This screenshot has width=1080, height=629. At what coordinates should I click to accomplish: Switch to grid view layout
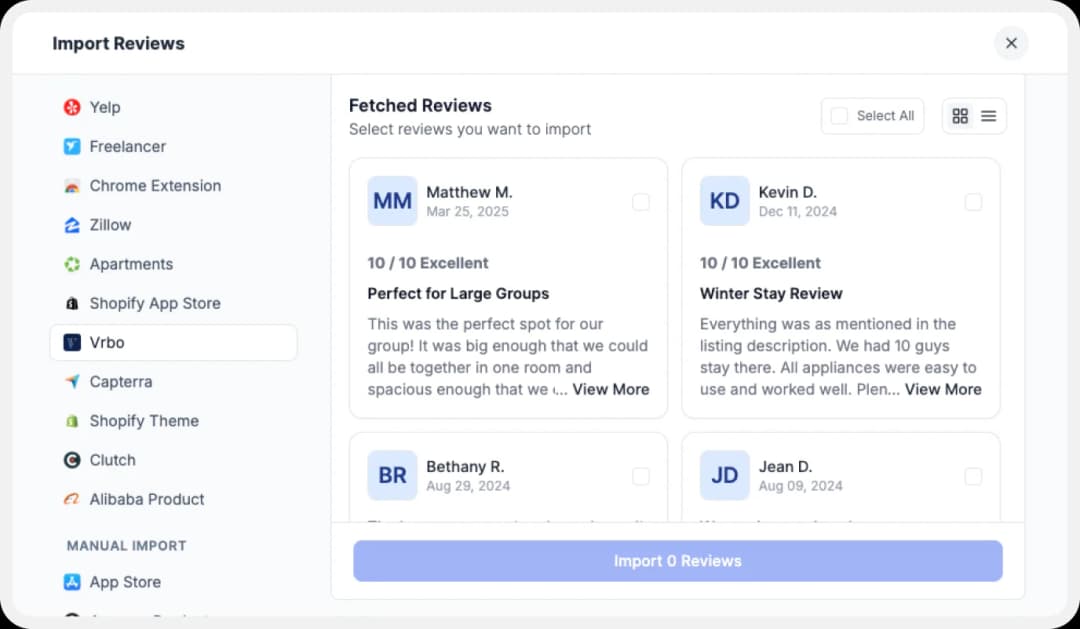click(960, 115)
